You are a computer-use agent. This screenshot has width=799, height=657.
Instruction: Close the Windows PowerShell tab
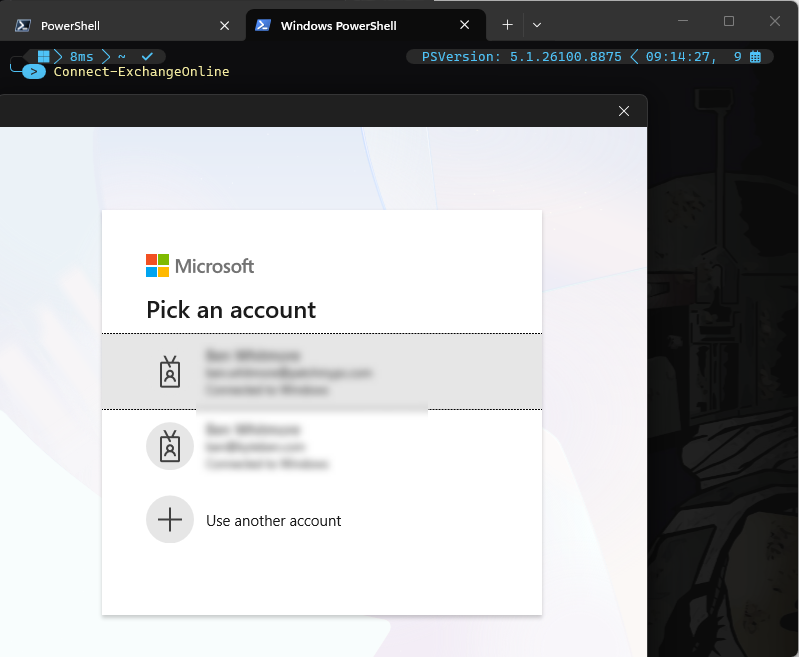pos(464,25)
